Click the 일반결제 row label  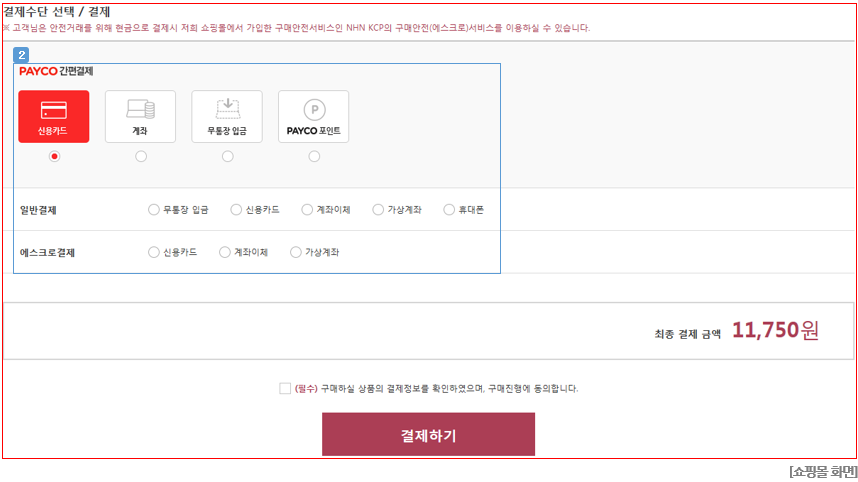[38, 210]
